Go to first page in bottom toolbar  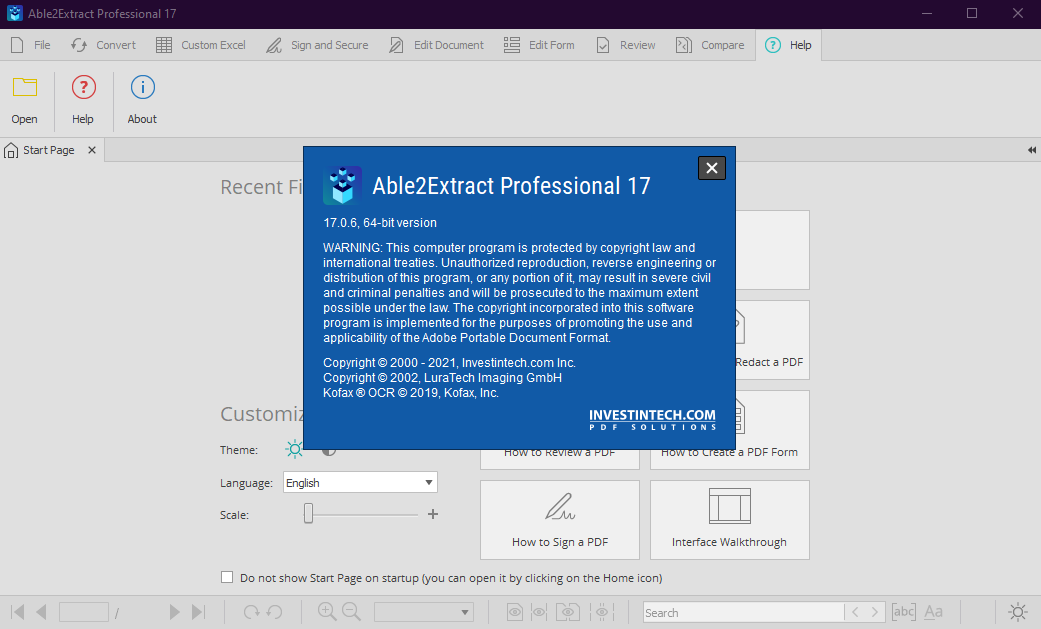[18, 612]
